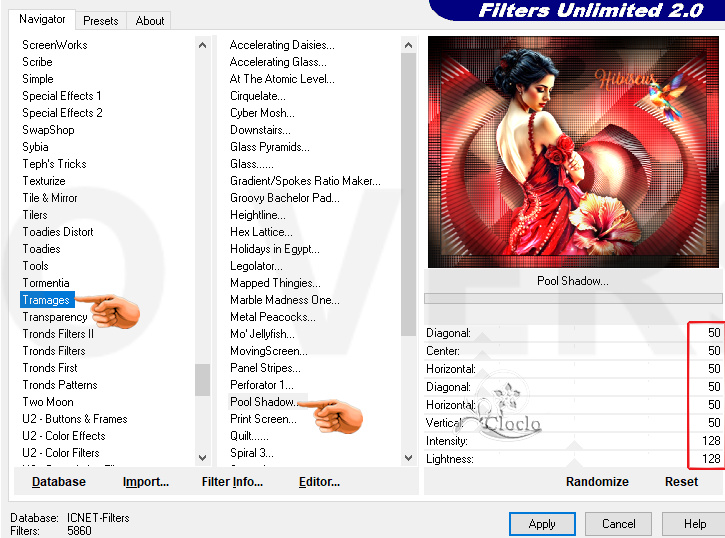Screen dimensions: 725x538
Task: Open Filter Info dialog
Action: (x=232, y=481)
